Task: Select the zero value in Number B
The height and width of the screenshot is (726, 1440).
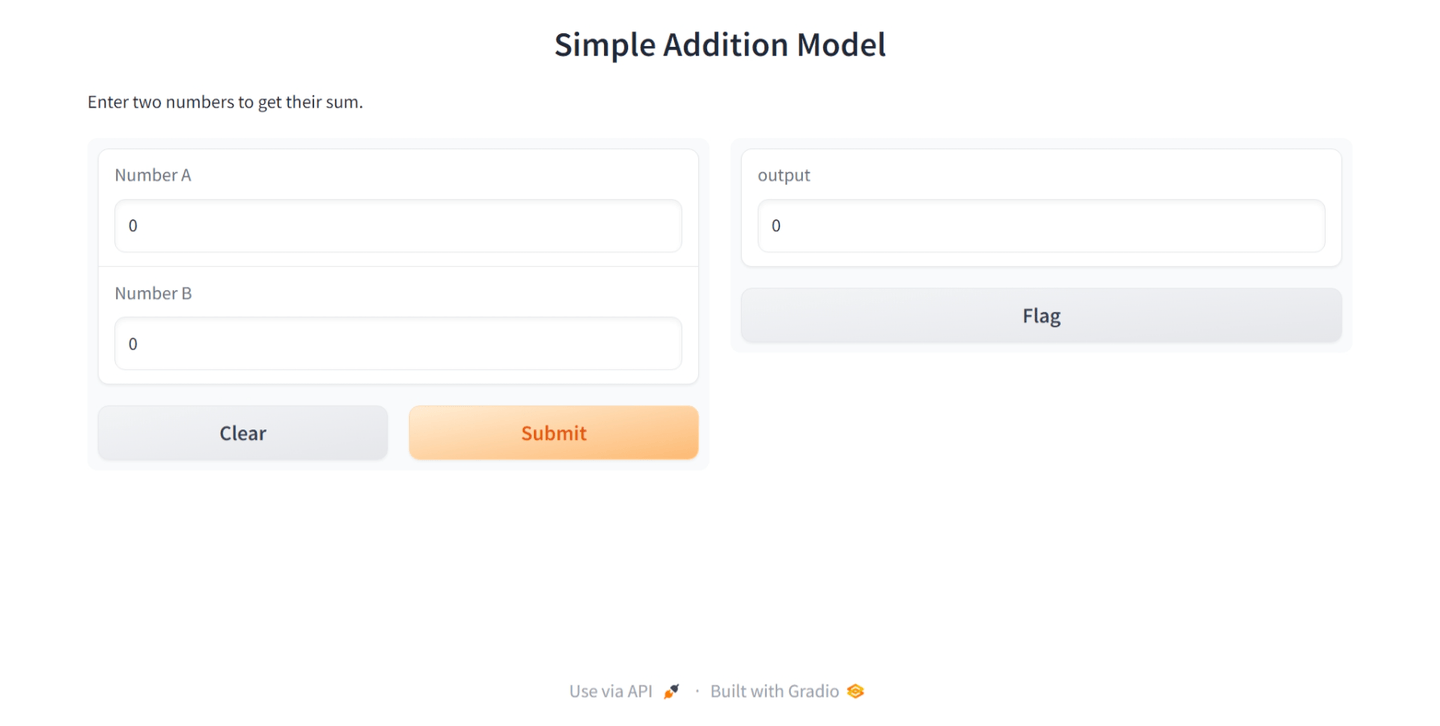Action: click(133, 344)
